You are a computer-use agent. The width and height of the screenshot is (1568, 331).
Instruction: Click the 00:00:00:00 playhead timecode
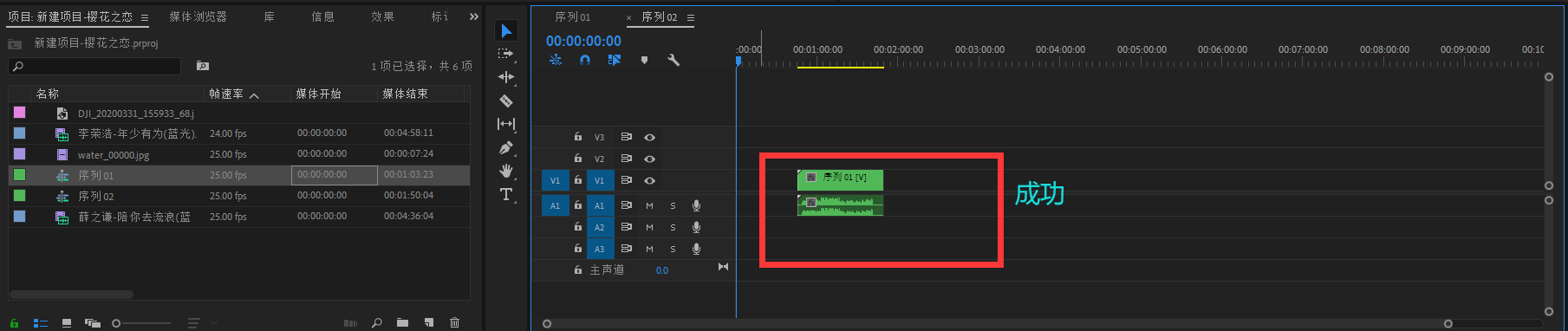[583, 41]
